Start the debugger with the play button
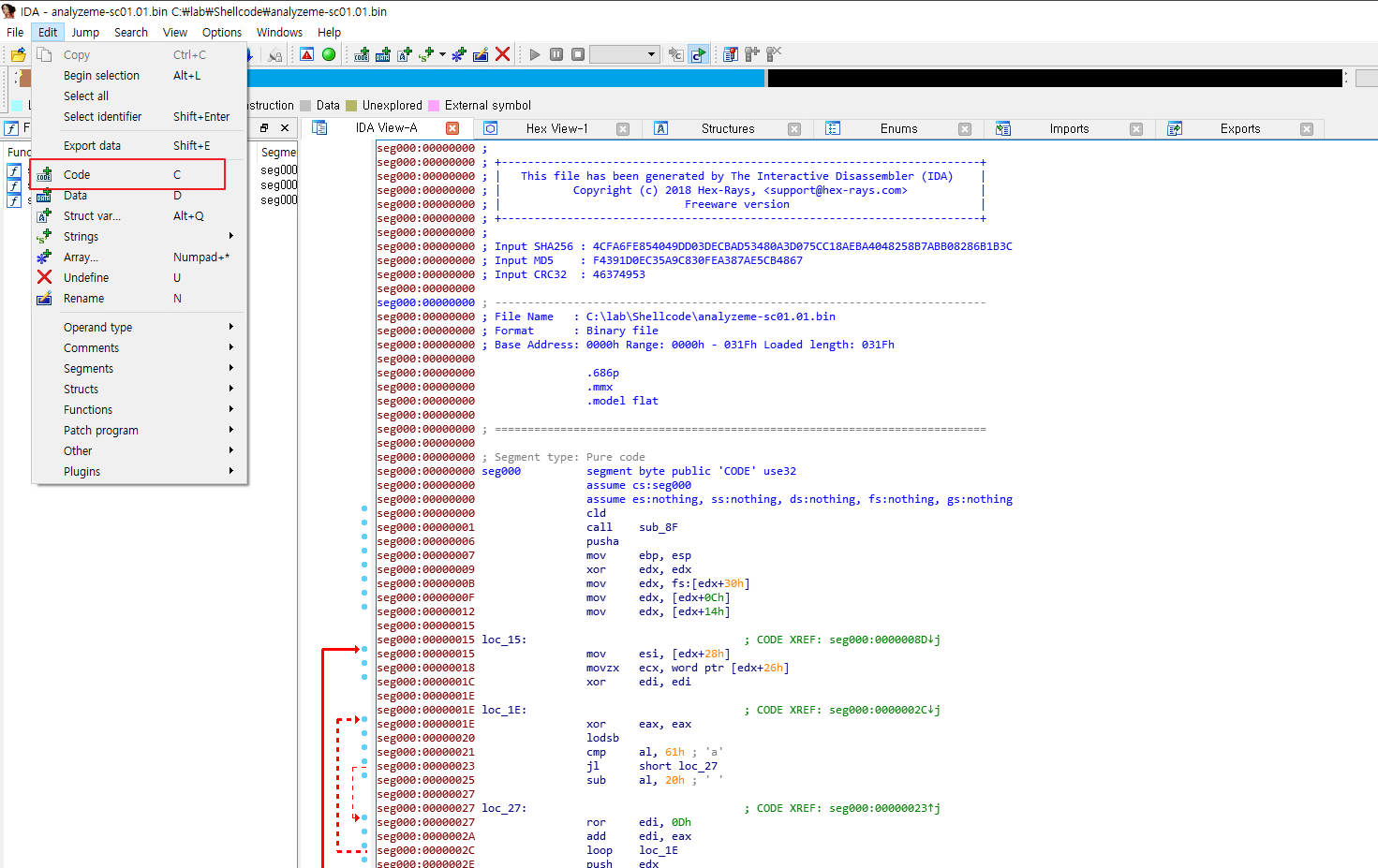 (535, 54)
